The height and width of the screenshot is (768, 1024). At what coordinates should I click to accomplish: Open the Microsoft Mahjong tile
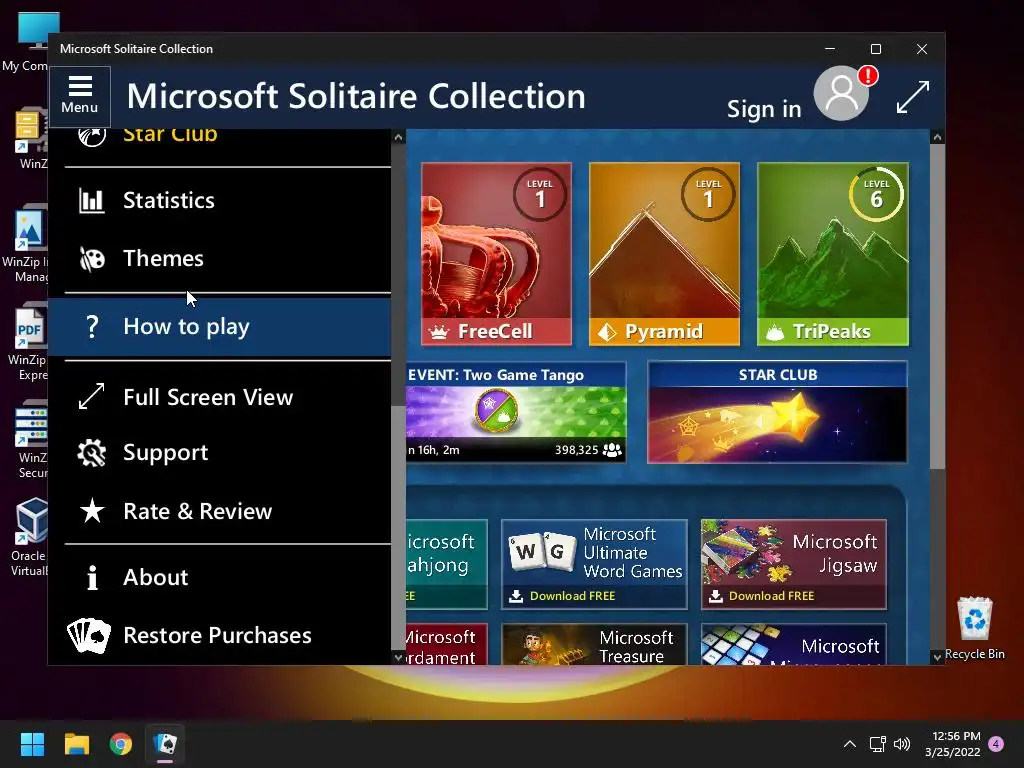[x=447, y=564]
